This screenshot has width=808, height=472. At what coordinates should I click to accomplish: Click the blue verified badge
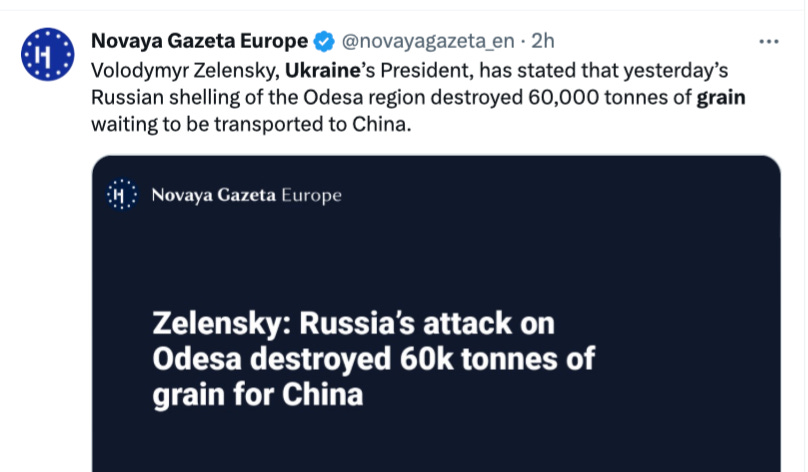click(324, 42)
